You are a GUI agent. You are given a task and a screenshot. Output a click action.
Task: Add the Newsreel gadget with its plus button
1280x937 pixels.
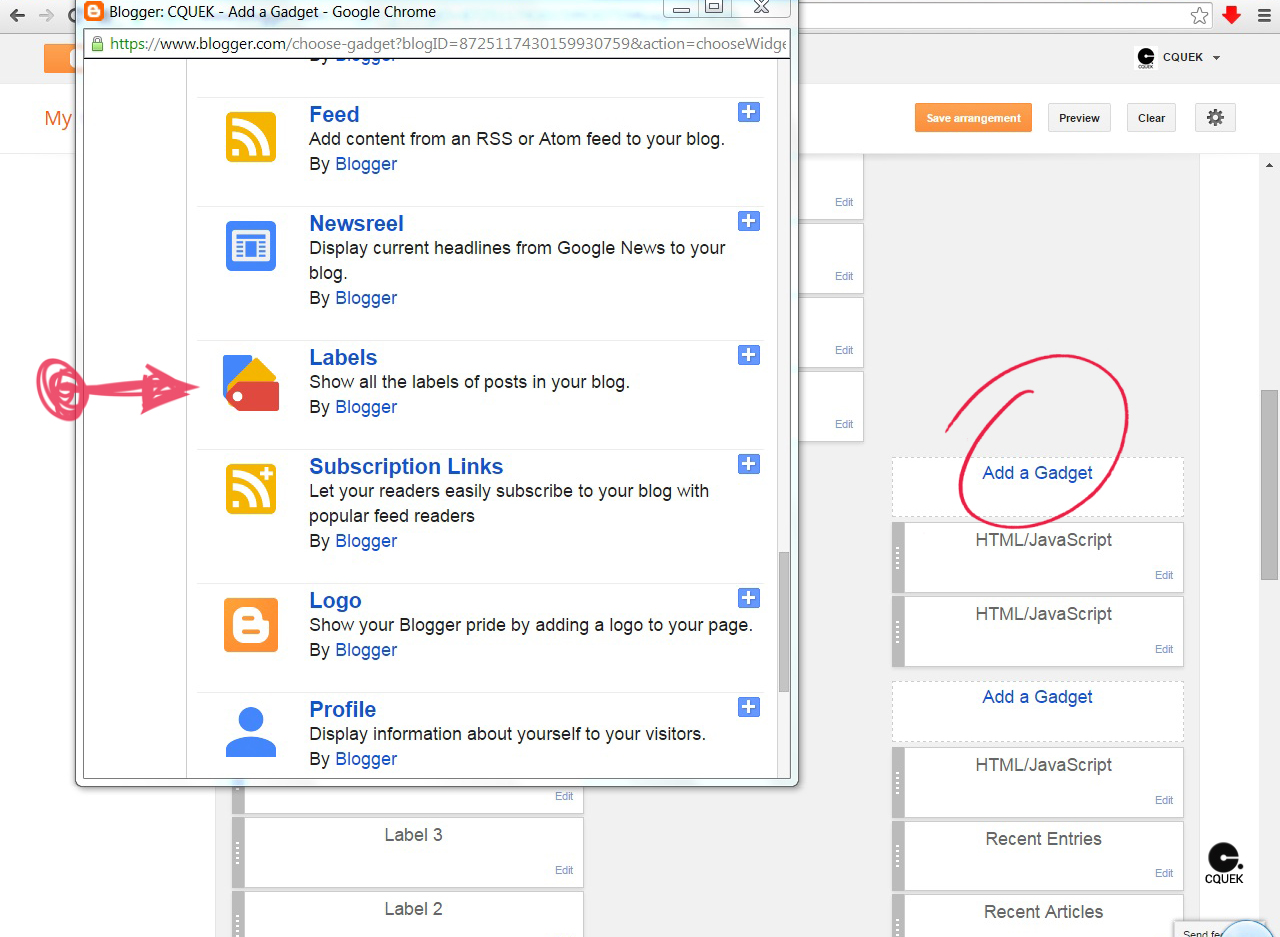coord(749,221)
